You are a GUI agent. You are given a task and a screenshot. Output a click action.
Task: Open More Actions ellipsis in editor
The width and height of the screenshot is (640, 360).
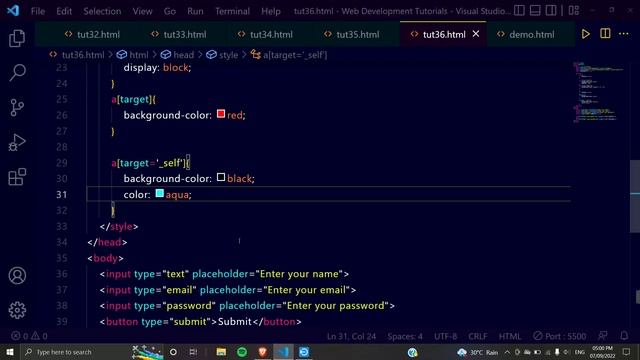pos(624,34)
